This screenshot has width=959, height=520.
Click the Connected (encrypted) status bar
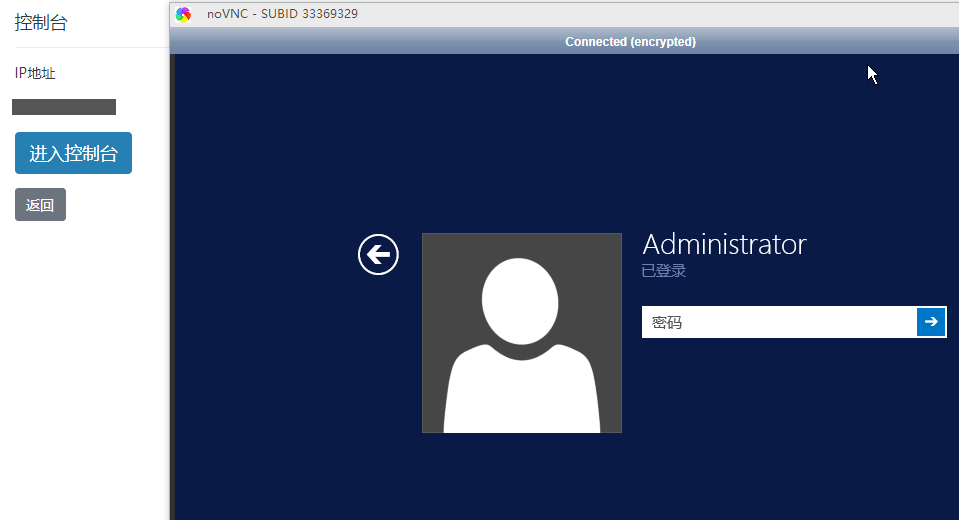click(630, 41)
